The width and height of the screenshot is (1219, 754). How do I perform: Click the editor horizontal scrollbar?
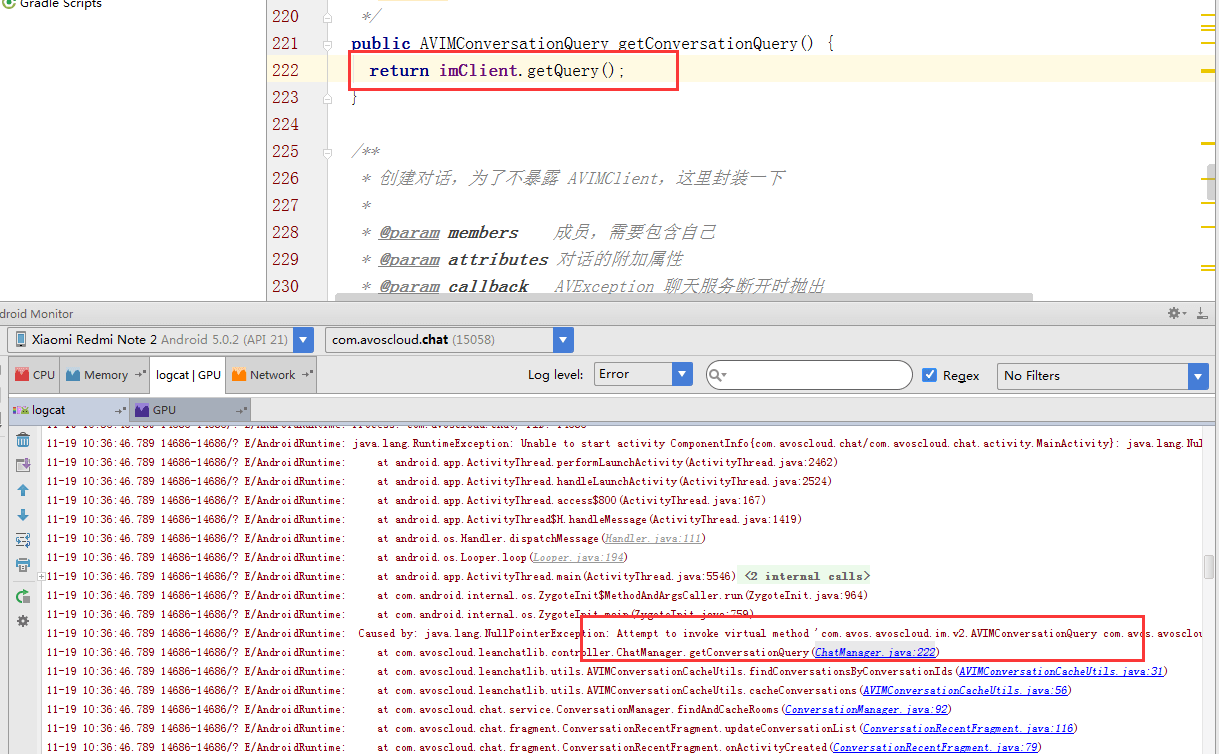click(x=683, y=296)
